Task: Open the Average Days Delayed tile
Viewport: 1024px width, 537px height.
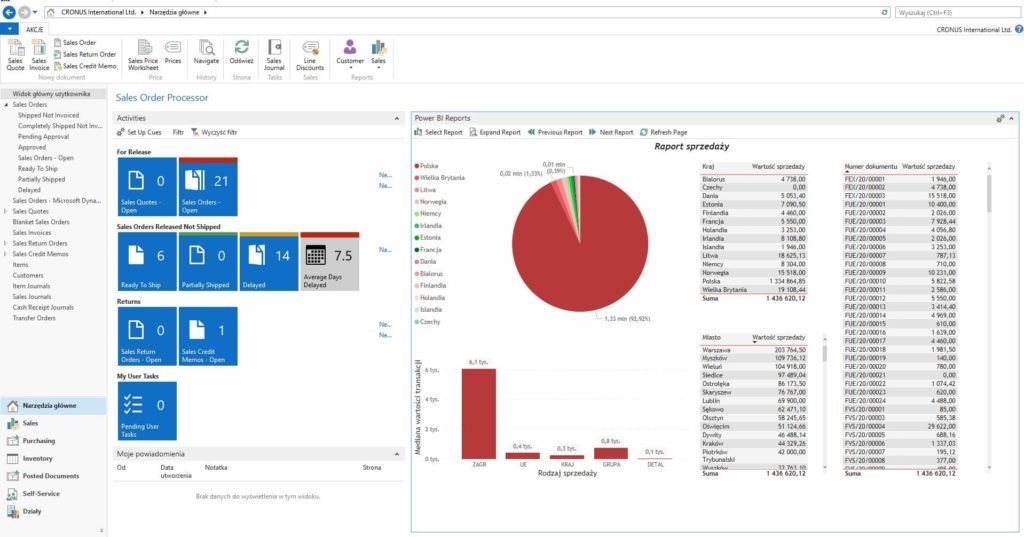Action: click(329, 261)
